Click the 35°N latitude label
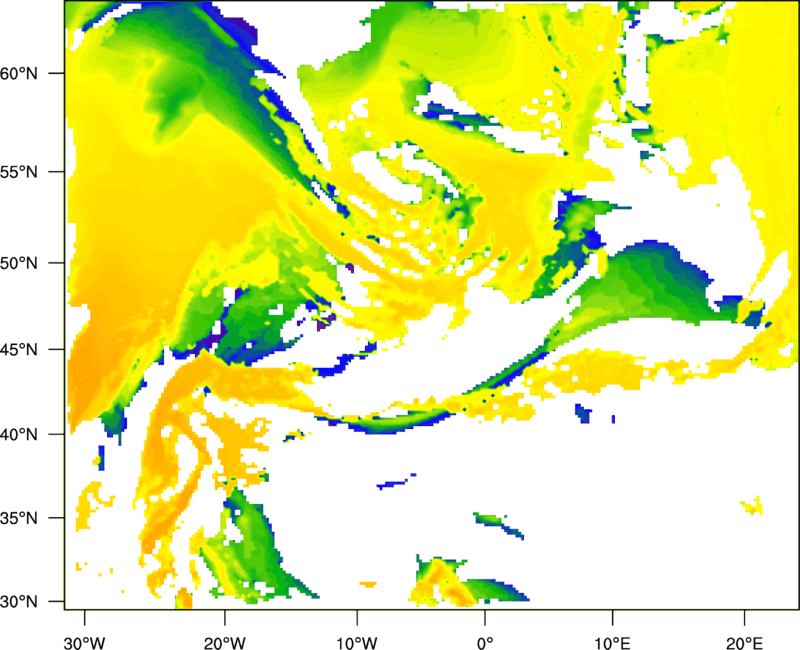The height and width of the screenshot is (650, 800). click(x=19, y=518)
